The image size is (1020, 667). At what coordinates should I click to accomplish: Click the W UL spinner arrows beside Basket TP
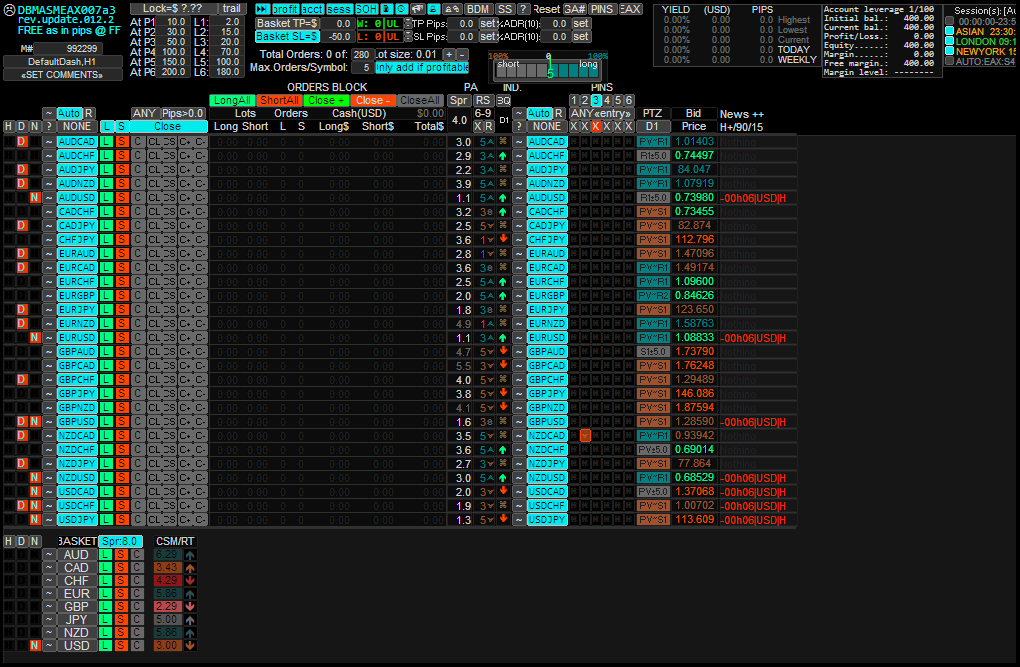[x=408, y=23]
